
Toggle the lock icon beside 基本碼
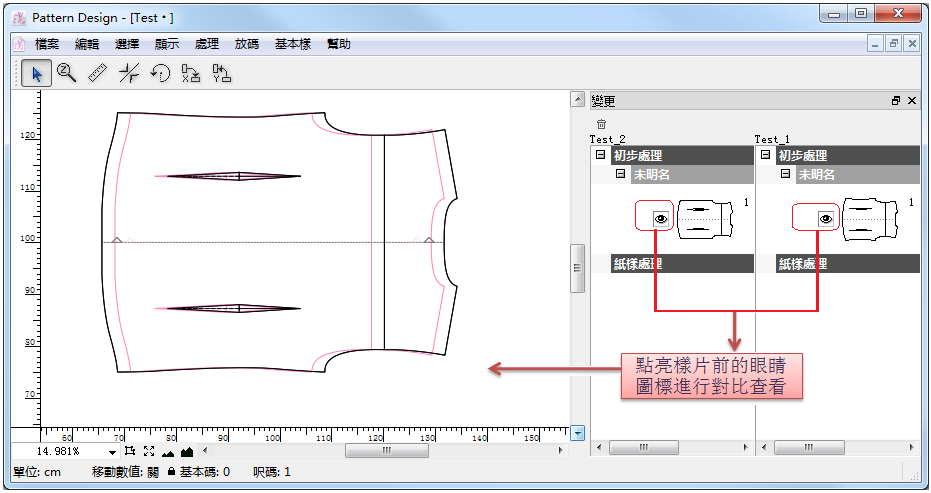(x=171, y=472)
